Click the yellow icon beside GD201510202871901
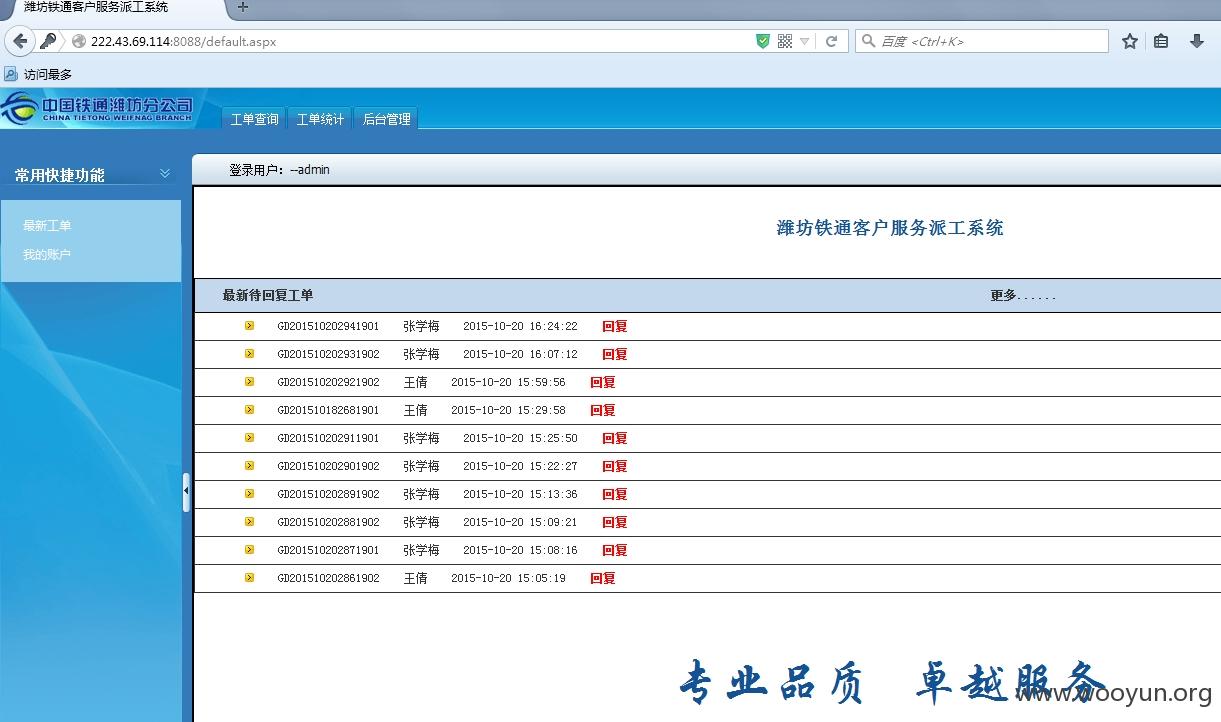 [x=250, y=549]
